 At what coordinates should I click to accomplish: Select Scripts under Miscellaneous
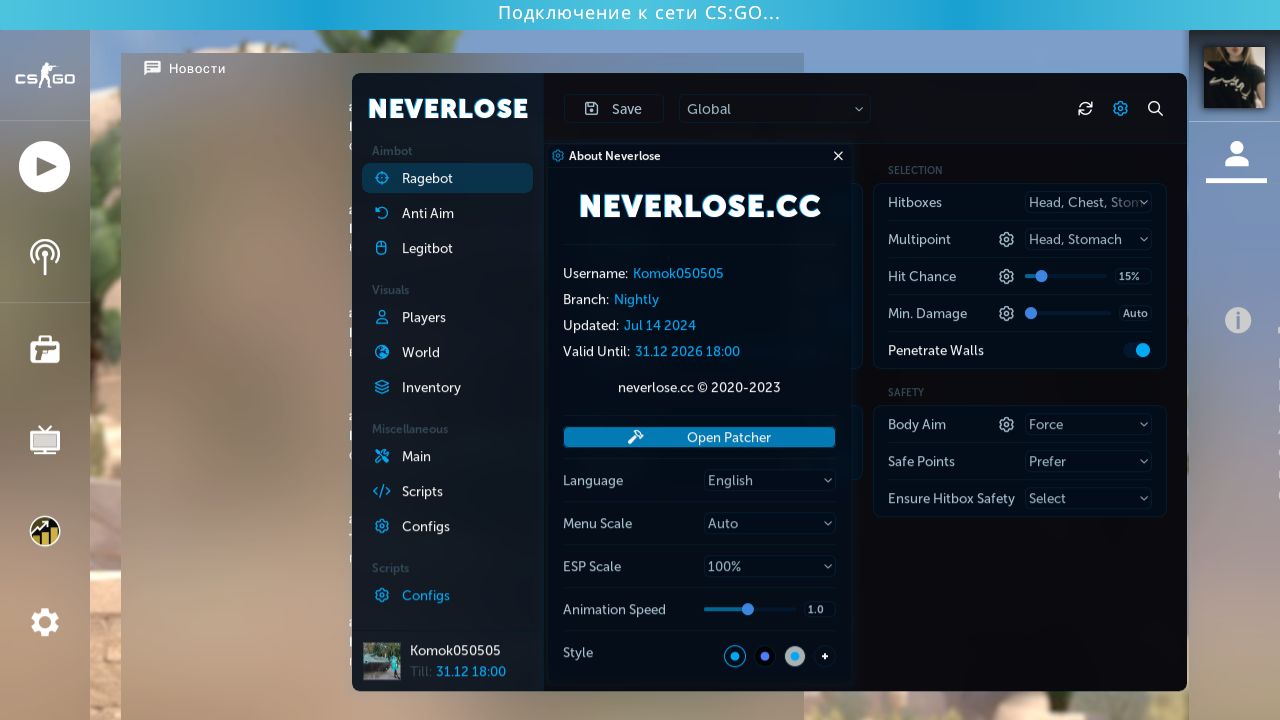[x=447, y=491]
